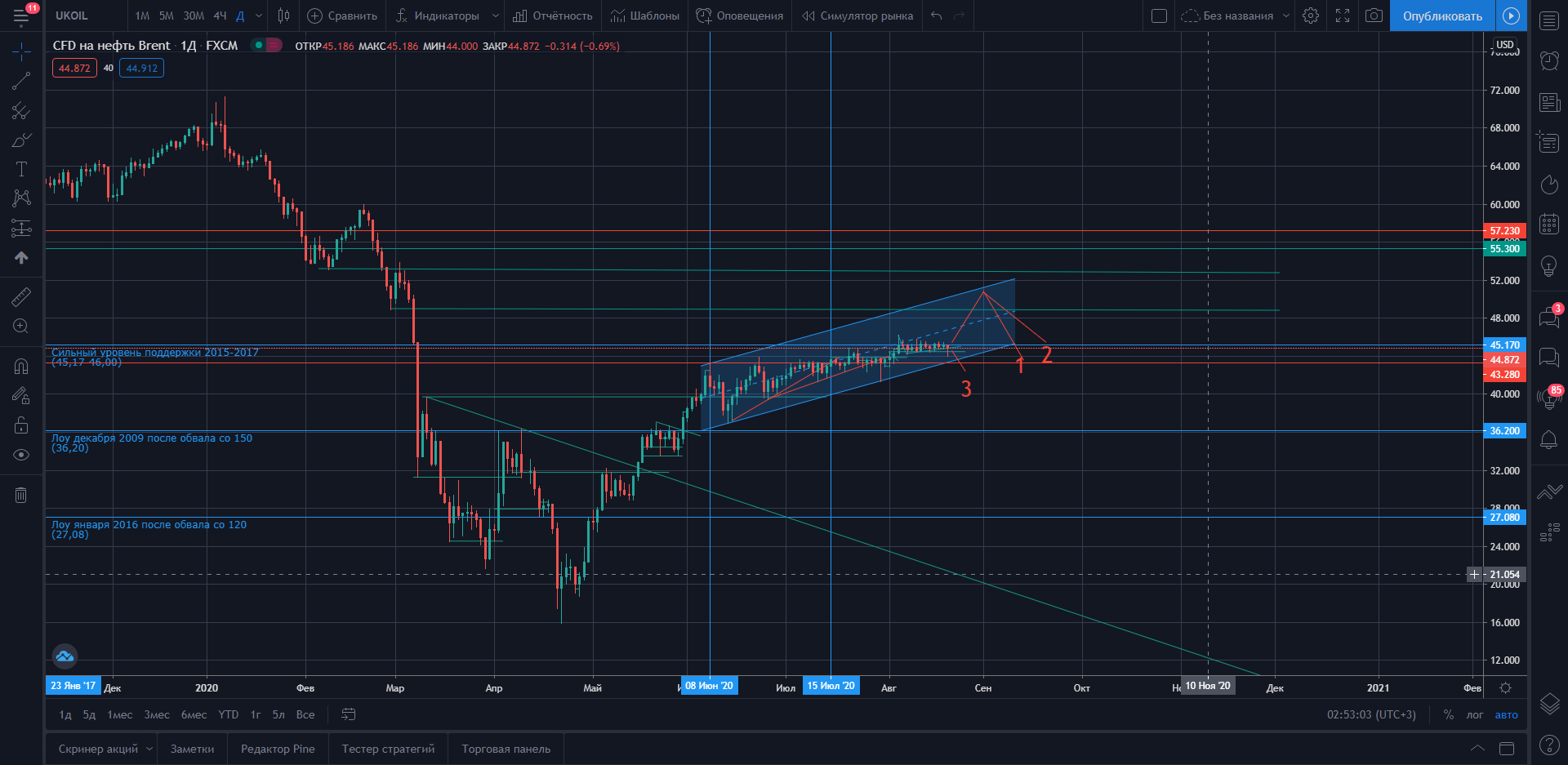Toggle auto scale "авто"

pyautogui.click(x=1506, y=715)
